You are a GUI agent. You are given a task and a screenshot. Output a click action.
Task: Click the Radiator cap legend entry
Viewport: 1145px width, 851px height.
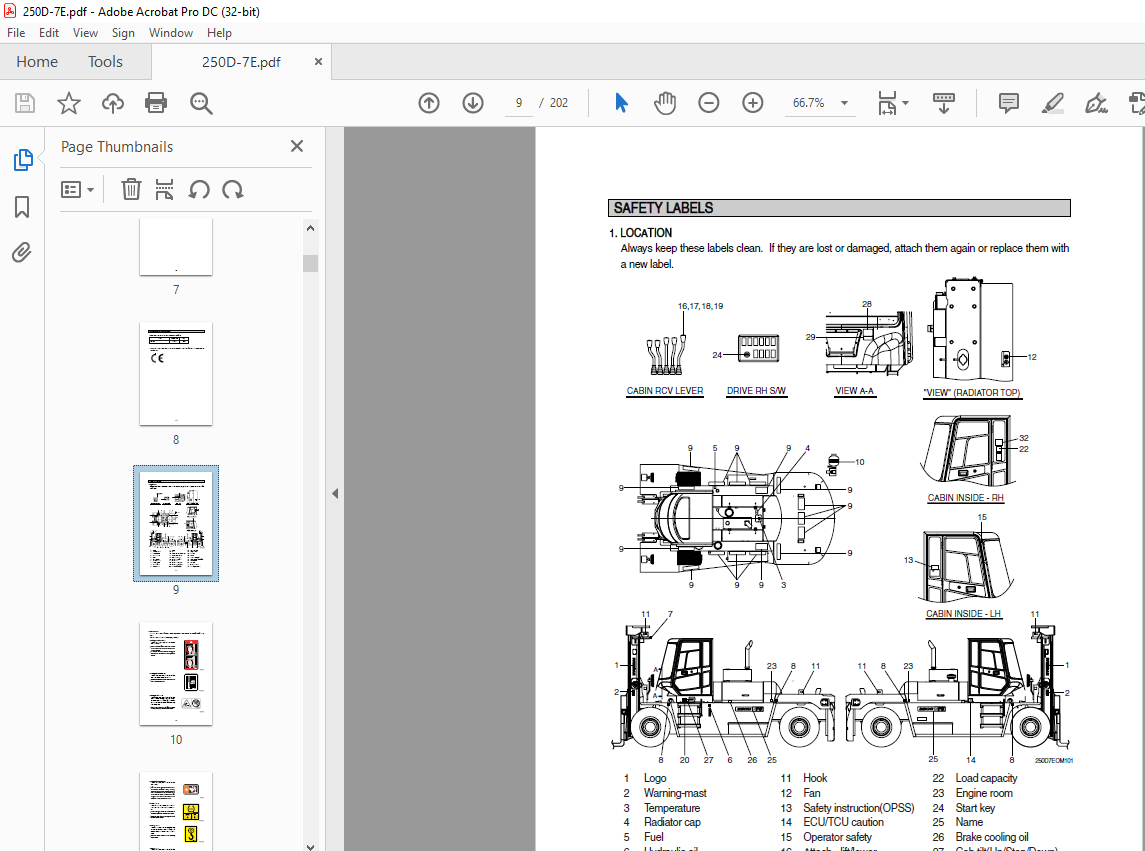pos(672,823)
